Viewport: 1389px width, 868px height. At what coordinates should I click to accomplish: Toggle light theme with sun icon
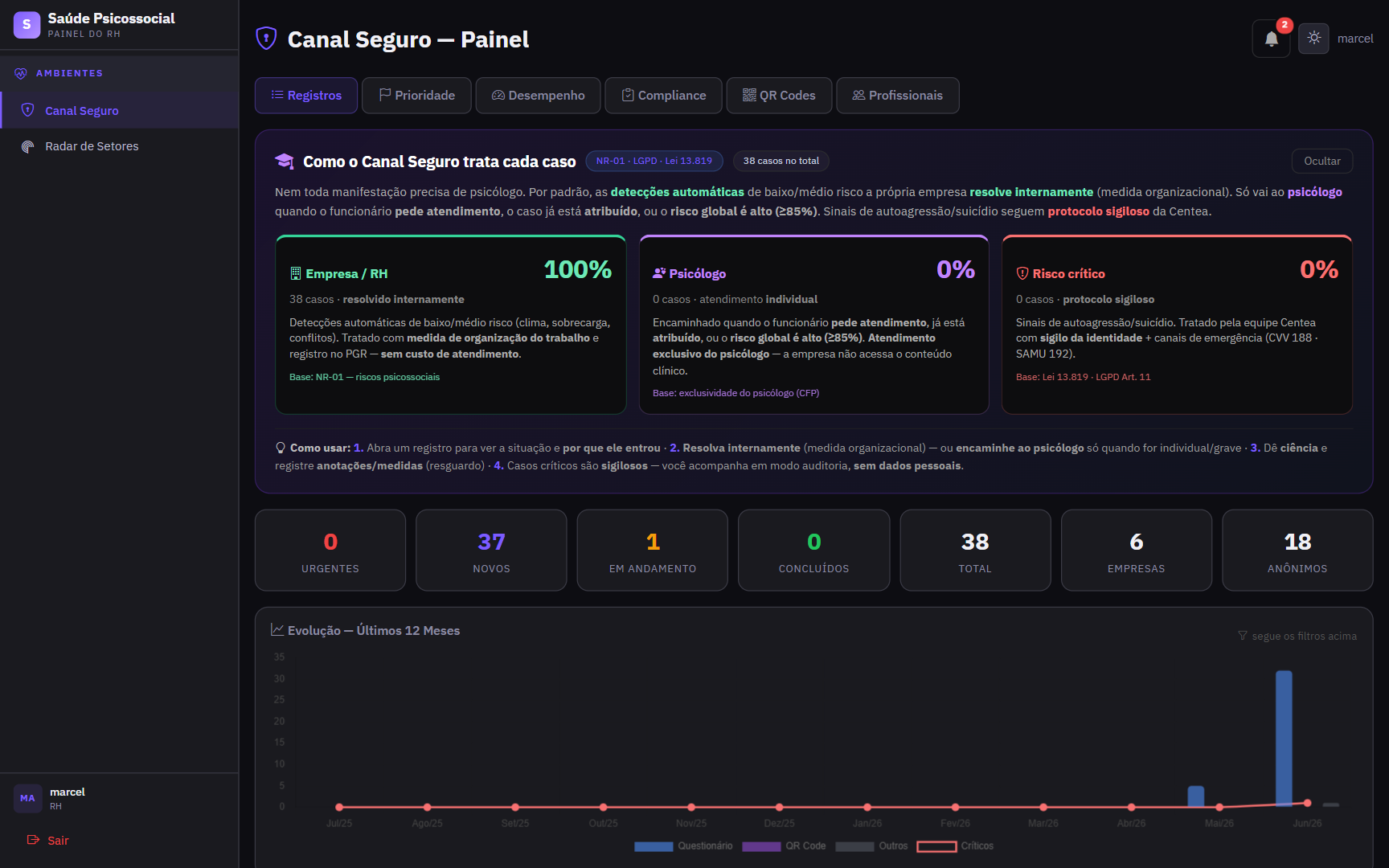1314,38
